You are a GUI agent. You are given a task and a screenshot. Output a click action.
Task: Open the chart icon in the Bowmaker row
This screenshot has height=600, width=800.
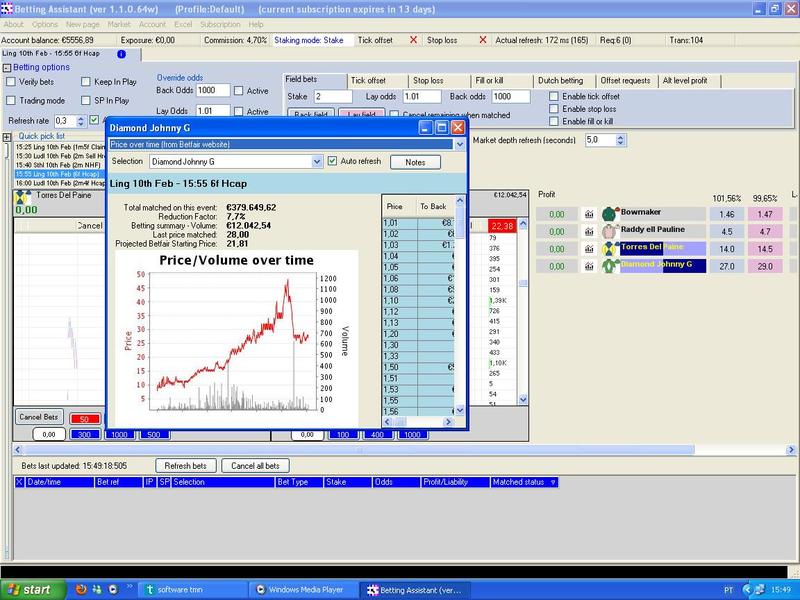point(589,214)
